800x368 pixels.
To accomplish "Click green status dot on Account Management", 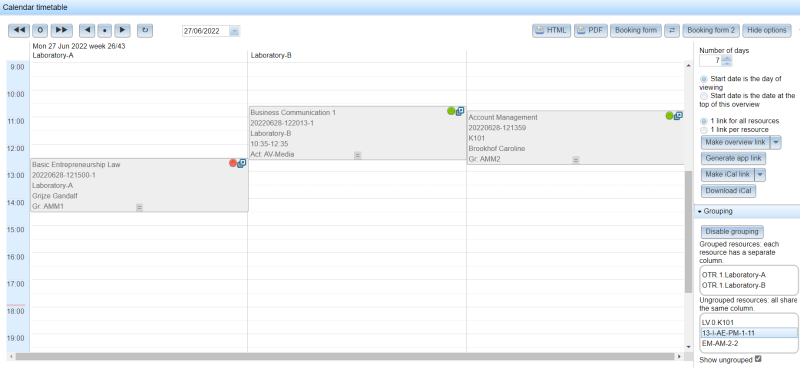I will (669, 116).
